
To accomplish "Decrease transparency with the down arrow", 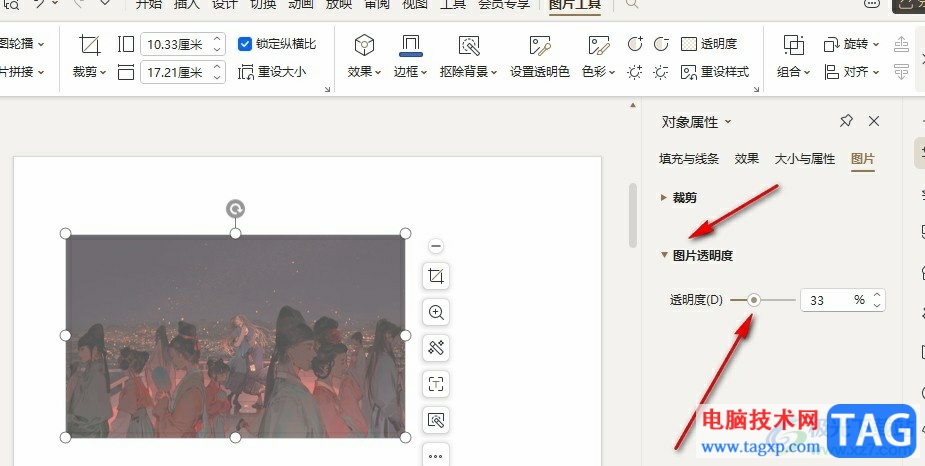I will (x=877, y=306).
